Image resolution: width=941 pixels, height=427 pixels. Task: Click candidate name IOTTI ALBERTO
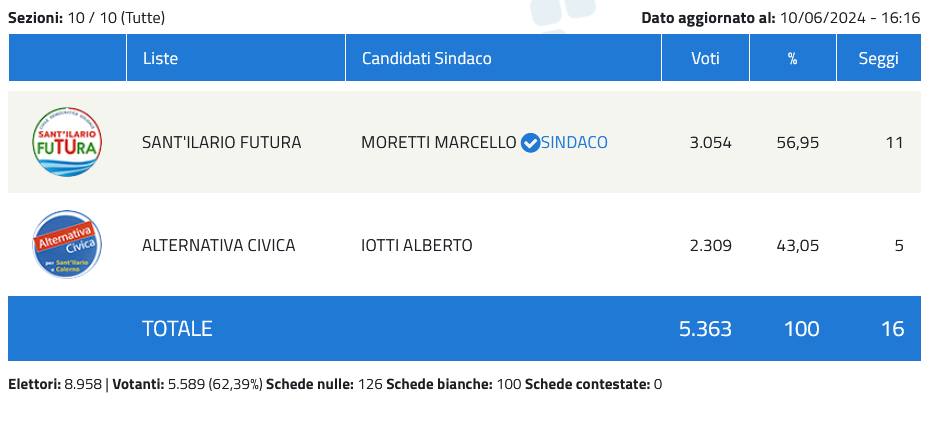[x=416, y=245]
